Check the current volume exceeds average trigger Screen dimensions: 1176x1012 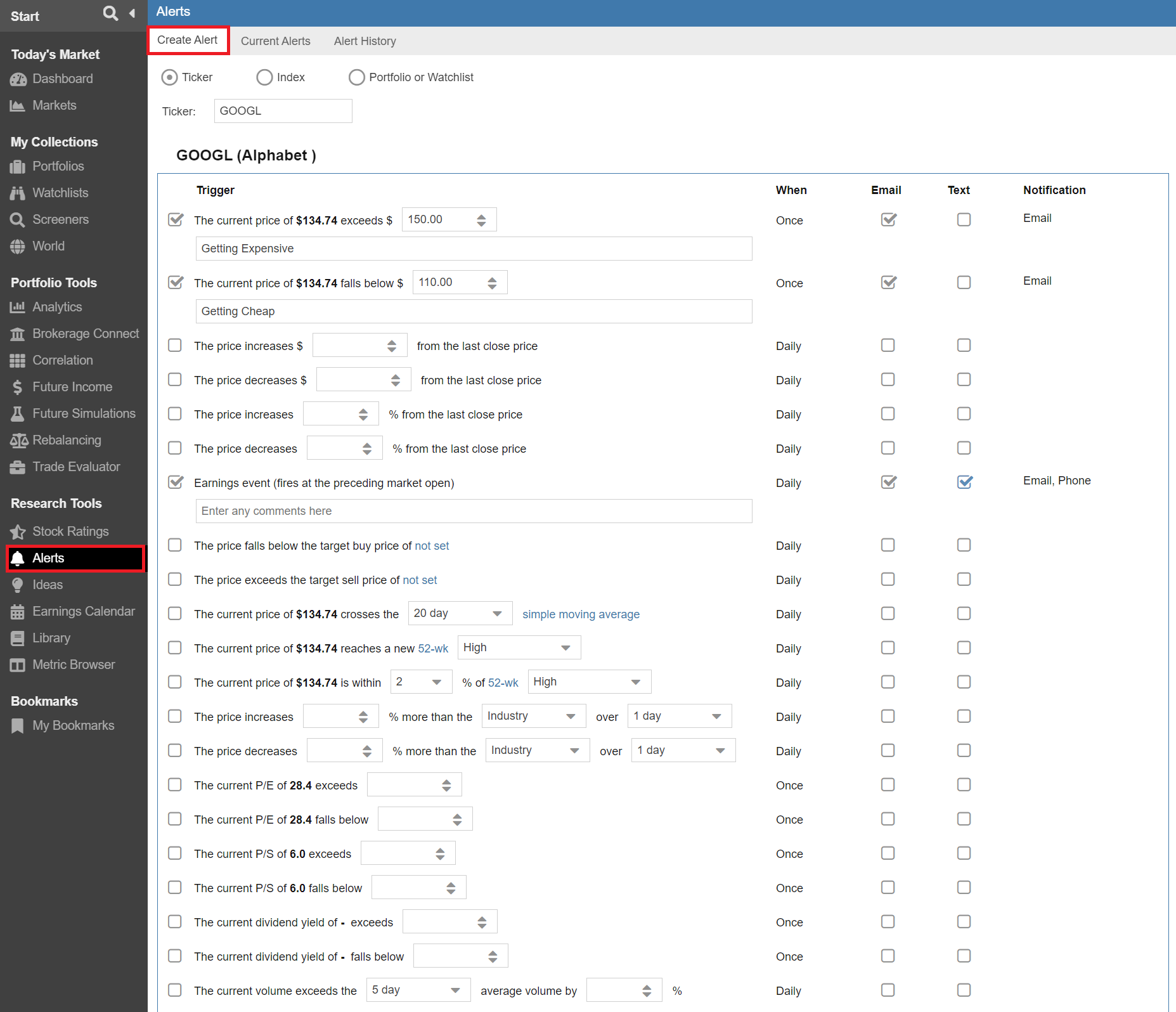(175, 990)
